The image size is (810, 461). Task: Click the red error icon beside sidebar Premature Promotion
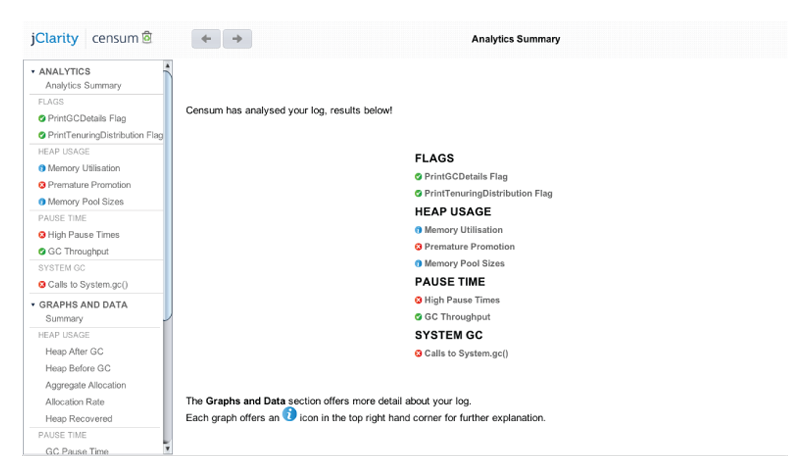click(42, 185)
